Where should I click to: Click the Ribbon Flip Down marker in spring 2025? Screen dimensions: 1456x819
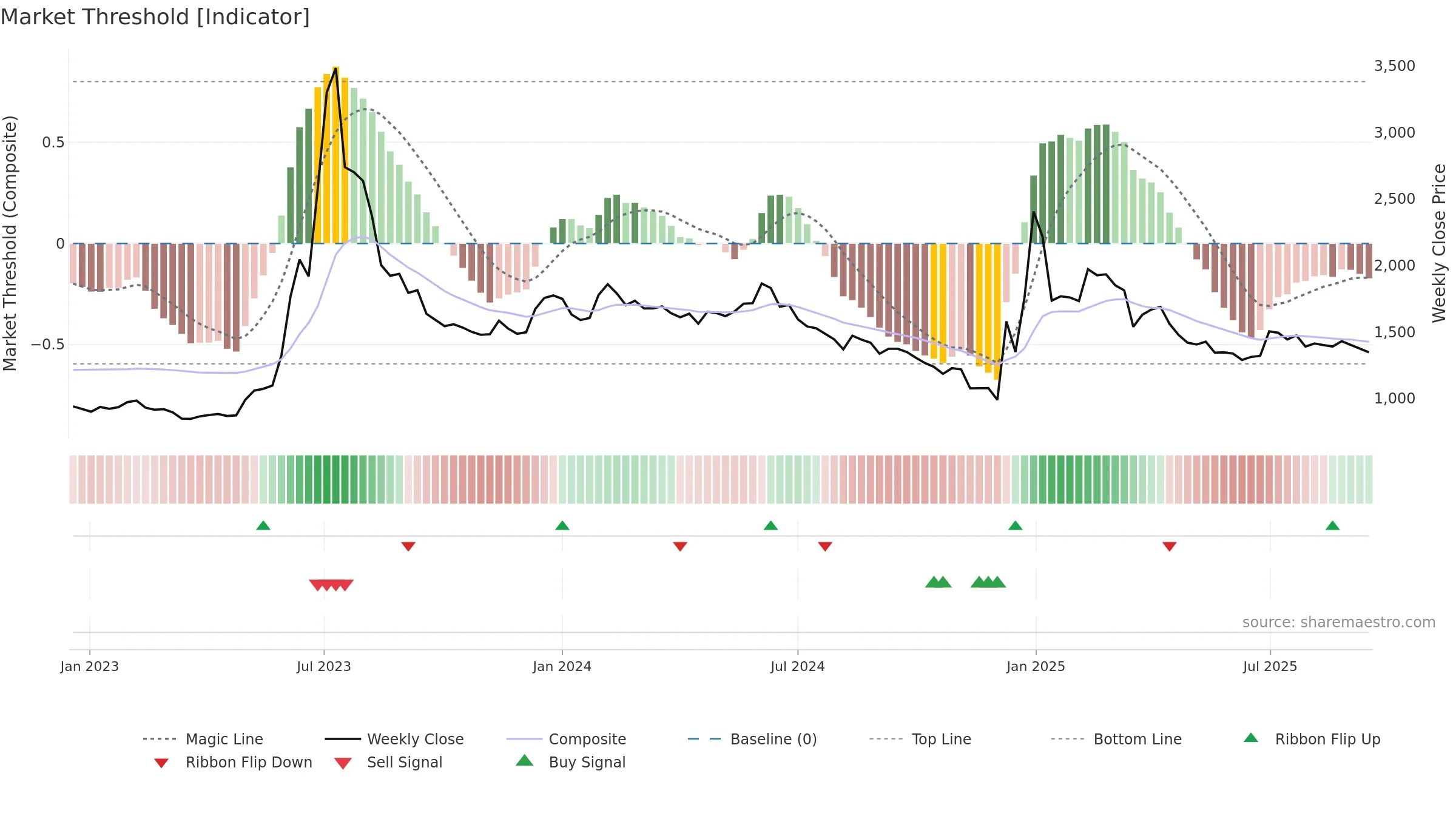pos(1170,547)
